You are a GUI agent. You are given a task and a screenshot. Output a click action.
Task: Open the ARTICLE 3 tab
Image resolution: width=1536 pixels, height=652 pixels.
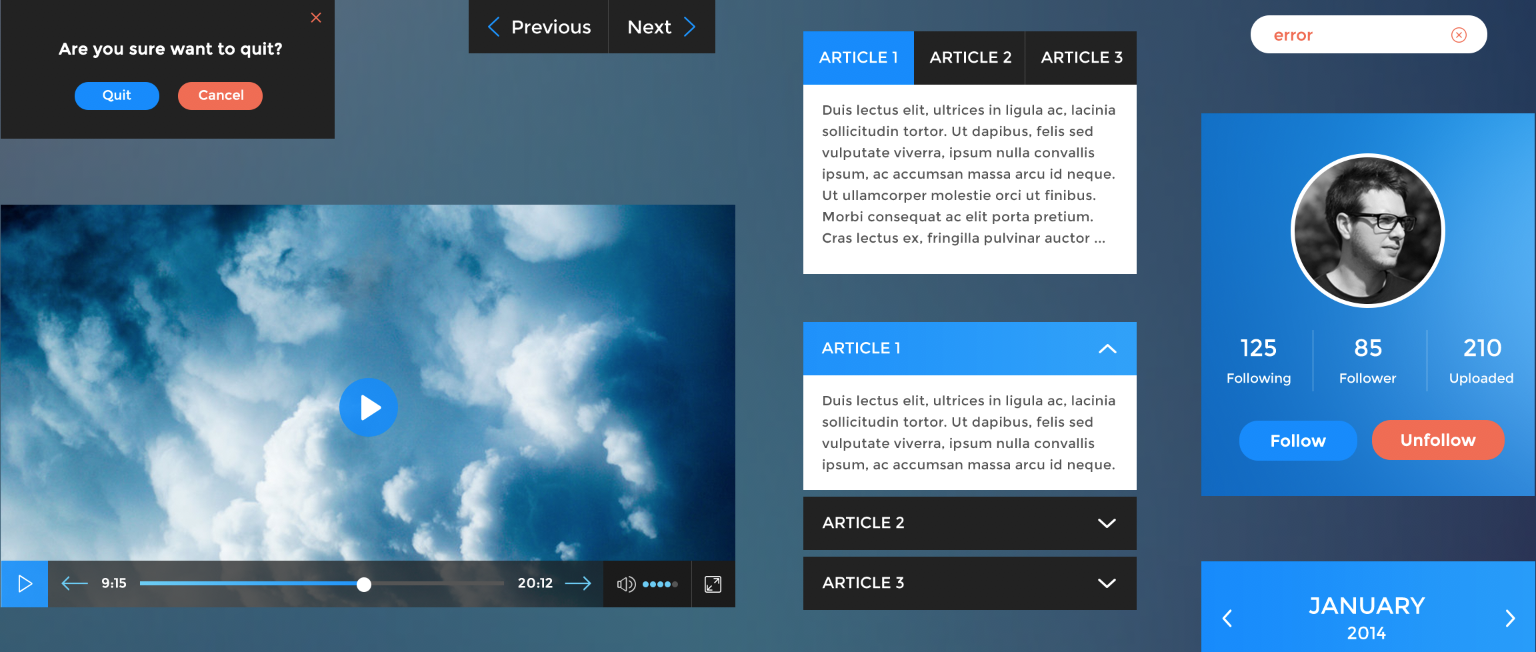1081,58
